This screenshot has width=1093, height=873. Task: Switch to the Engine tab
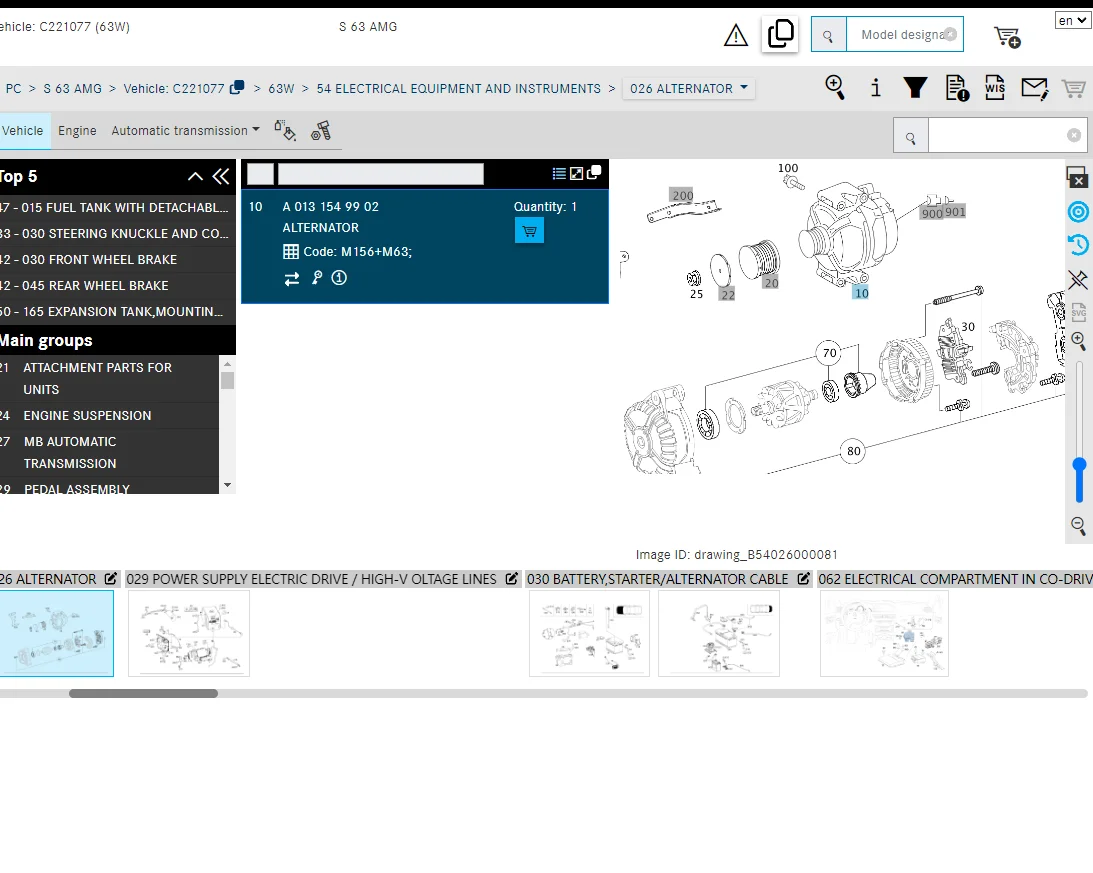tap(77, 130)
